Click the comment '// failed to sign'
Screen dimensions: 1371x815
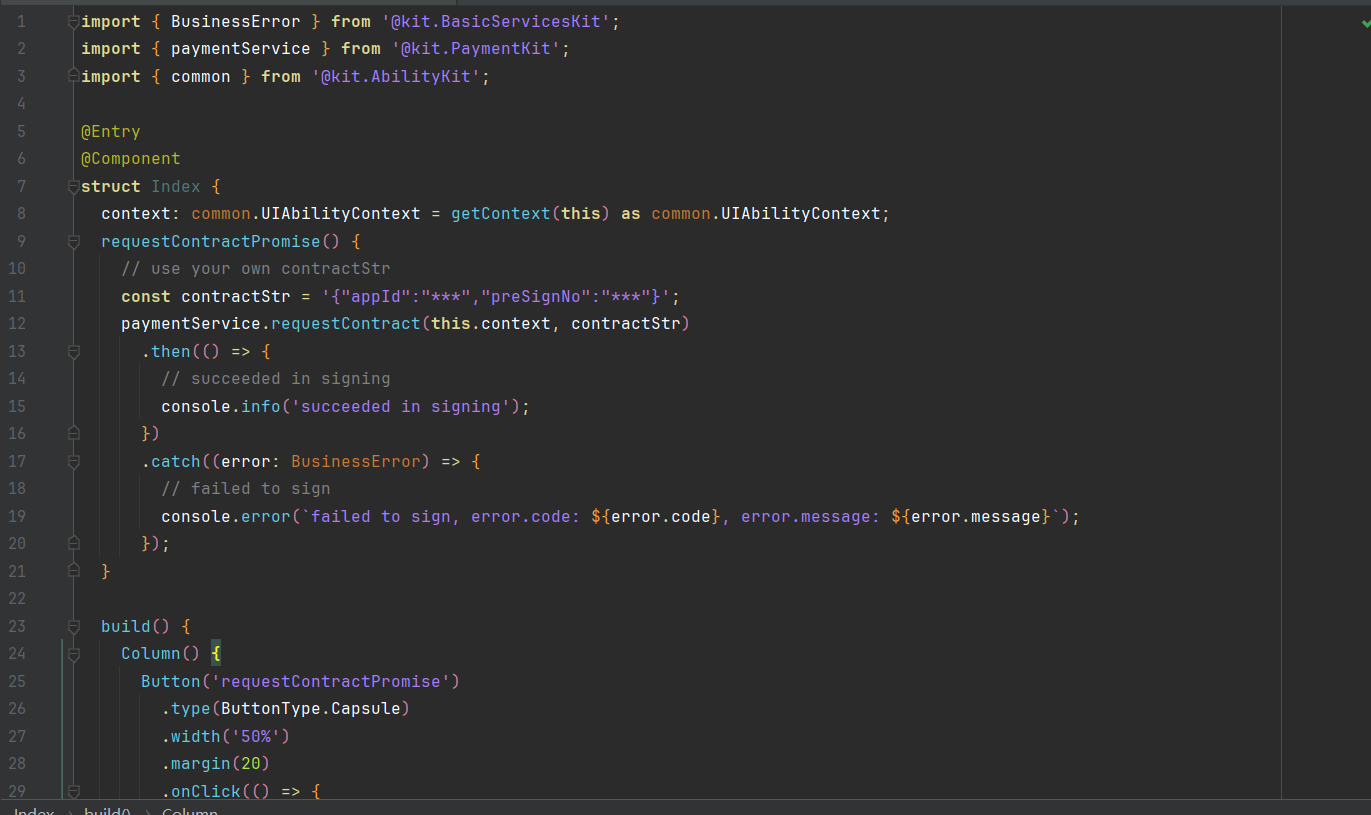coord(246,489)
